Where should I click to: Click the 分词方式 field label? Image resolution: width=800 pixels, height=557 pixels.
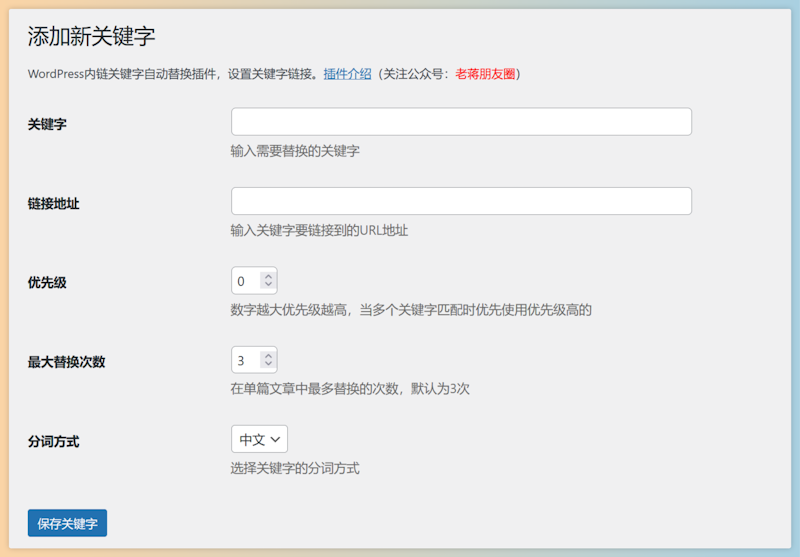coord(53,441)
